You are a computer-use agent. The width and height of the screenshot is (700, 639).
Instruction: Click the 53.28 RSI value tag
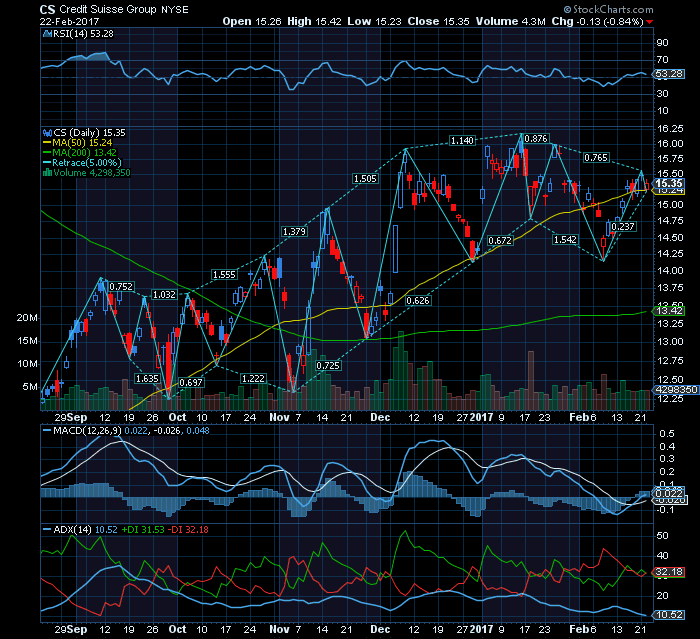669,74
